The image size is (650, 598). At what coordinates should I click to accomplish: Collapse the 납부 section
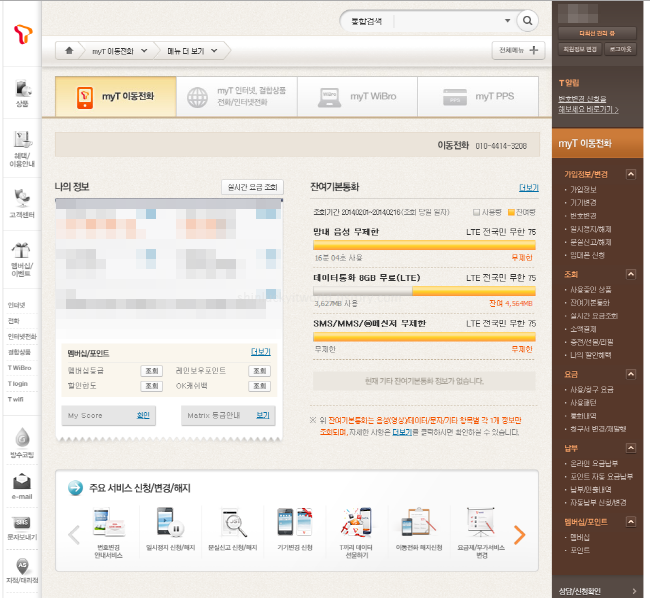point(631,448)
